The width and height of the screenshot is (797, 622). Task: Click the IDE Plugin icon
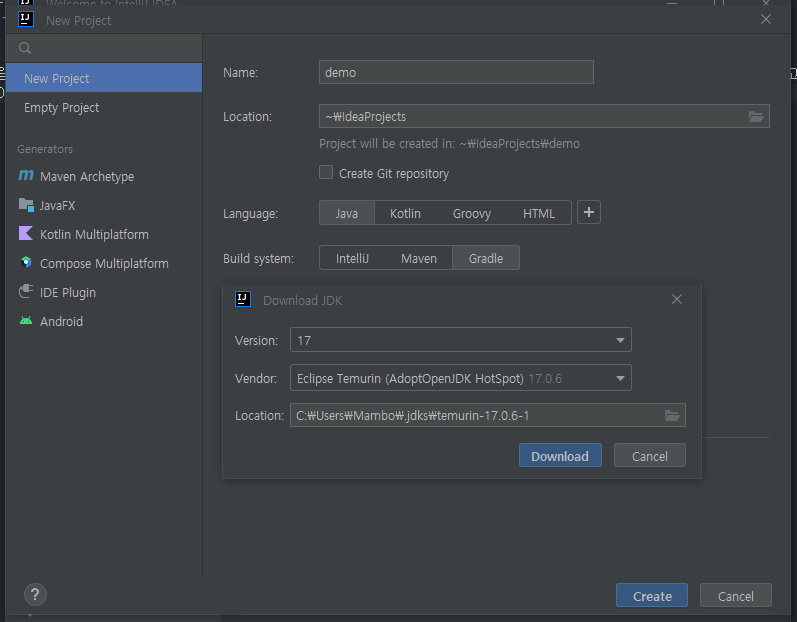point(26,292)
